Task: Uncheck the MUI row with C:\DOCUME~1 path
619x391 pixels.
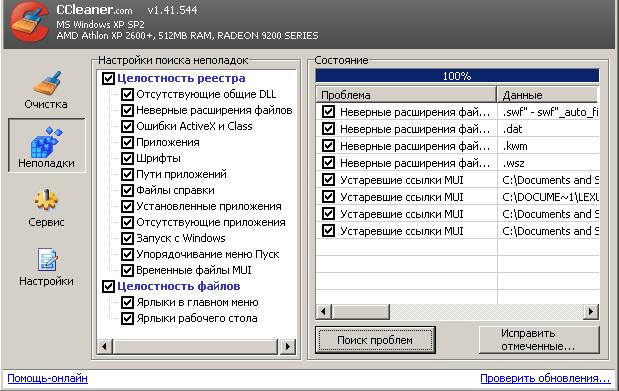Action: 328,197
